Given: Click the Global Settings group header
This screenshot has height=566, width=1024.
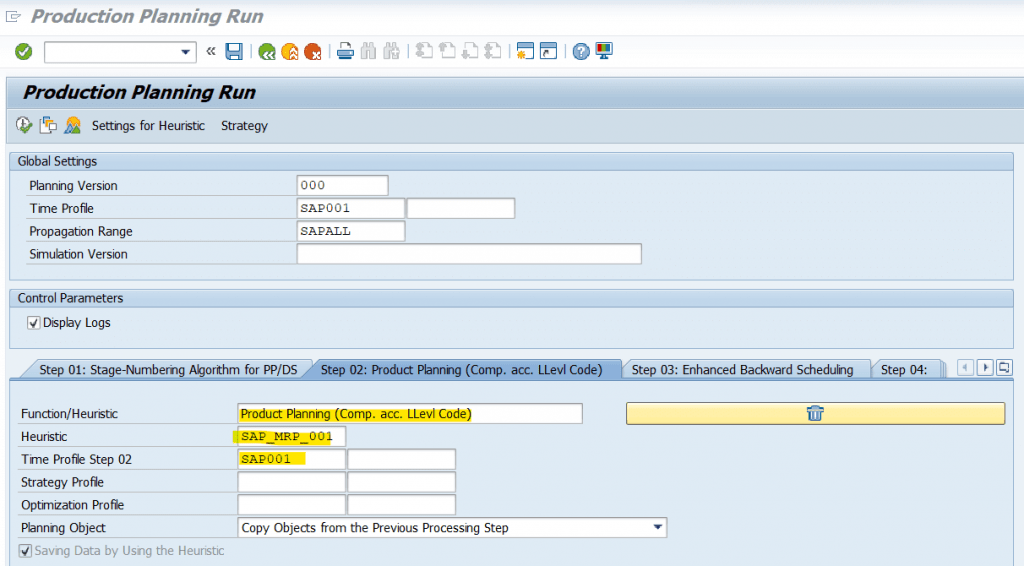Looking at the screenshot, I should coord(511,161).
